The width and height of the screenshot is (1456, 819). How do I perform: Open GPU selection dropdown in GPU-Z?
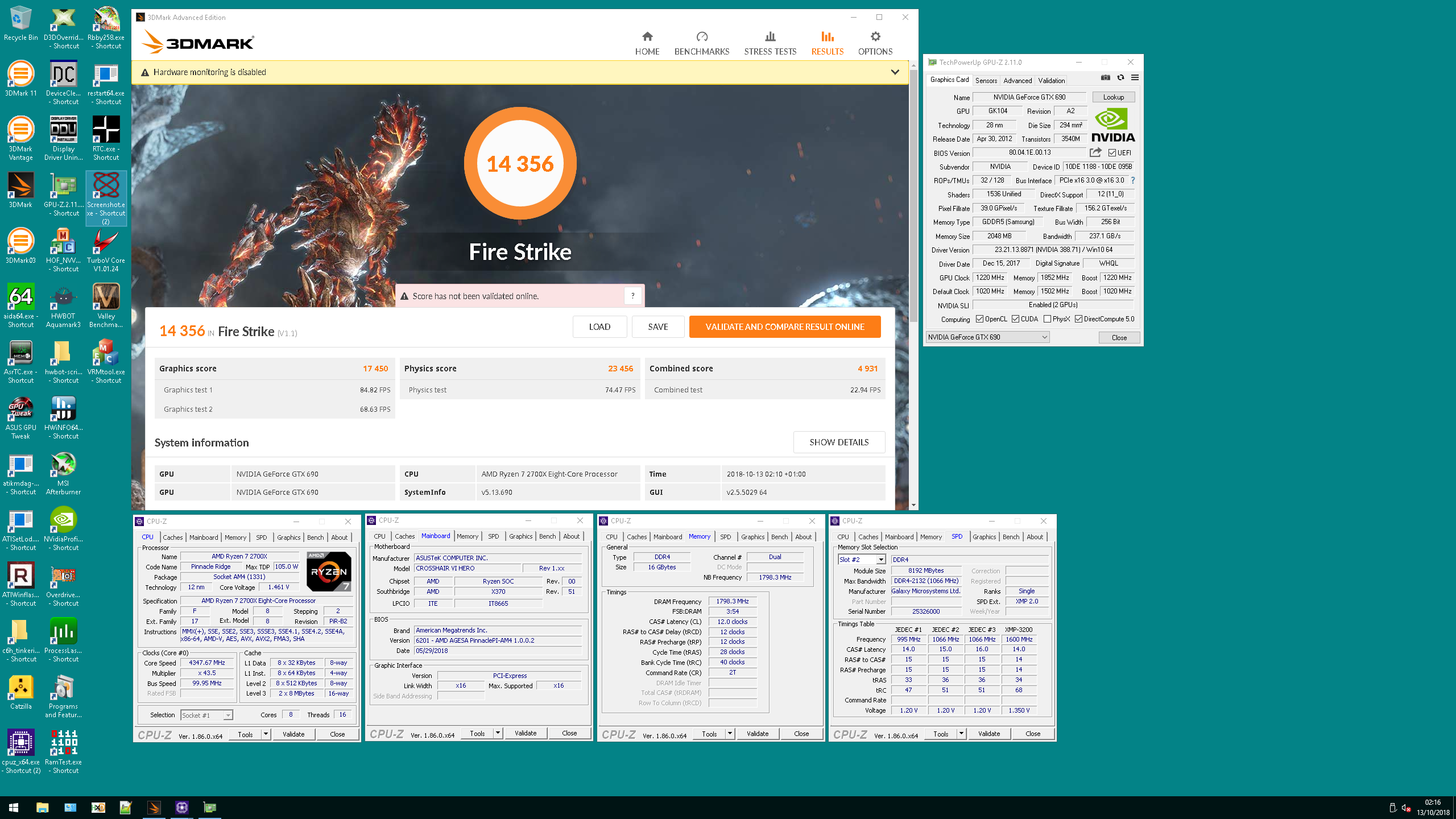(988, 337)
